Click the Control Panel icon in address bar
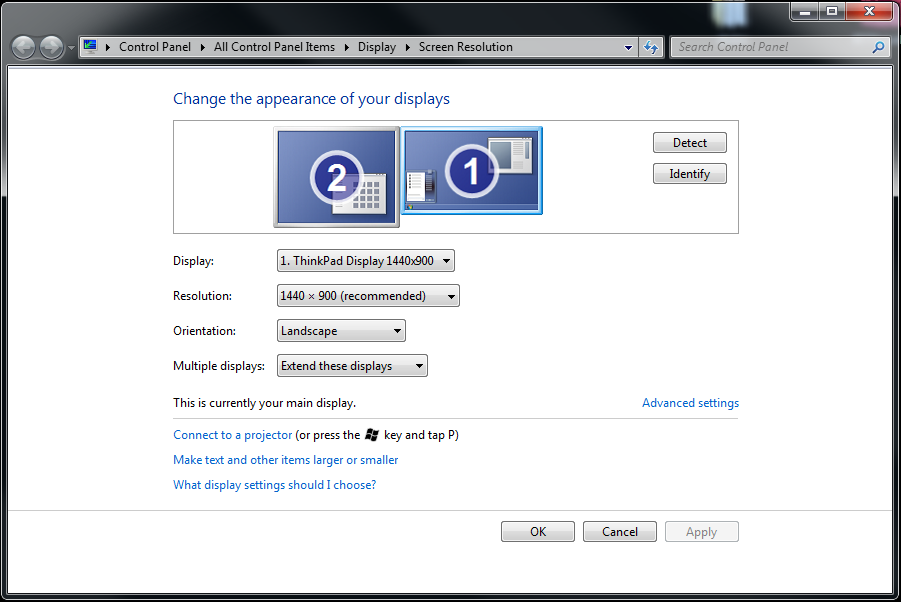 coord(90,47)
